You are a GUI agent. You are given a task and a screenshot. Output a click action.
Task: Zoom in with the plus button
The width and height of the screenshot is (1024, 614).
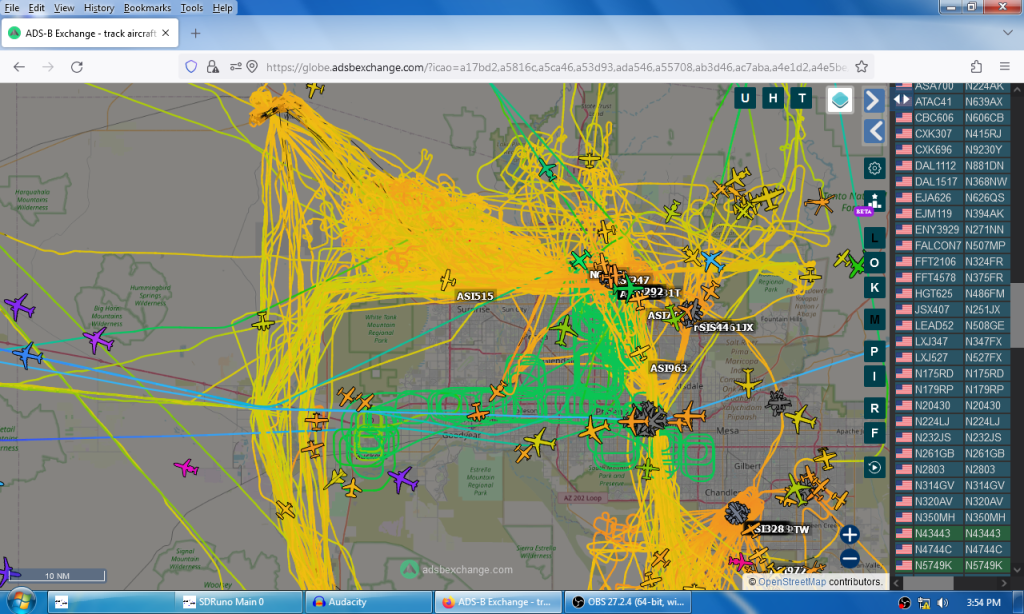coord(850,535)
